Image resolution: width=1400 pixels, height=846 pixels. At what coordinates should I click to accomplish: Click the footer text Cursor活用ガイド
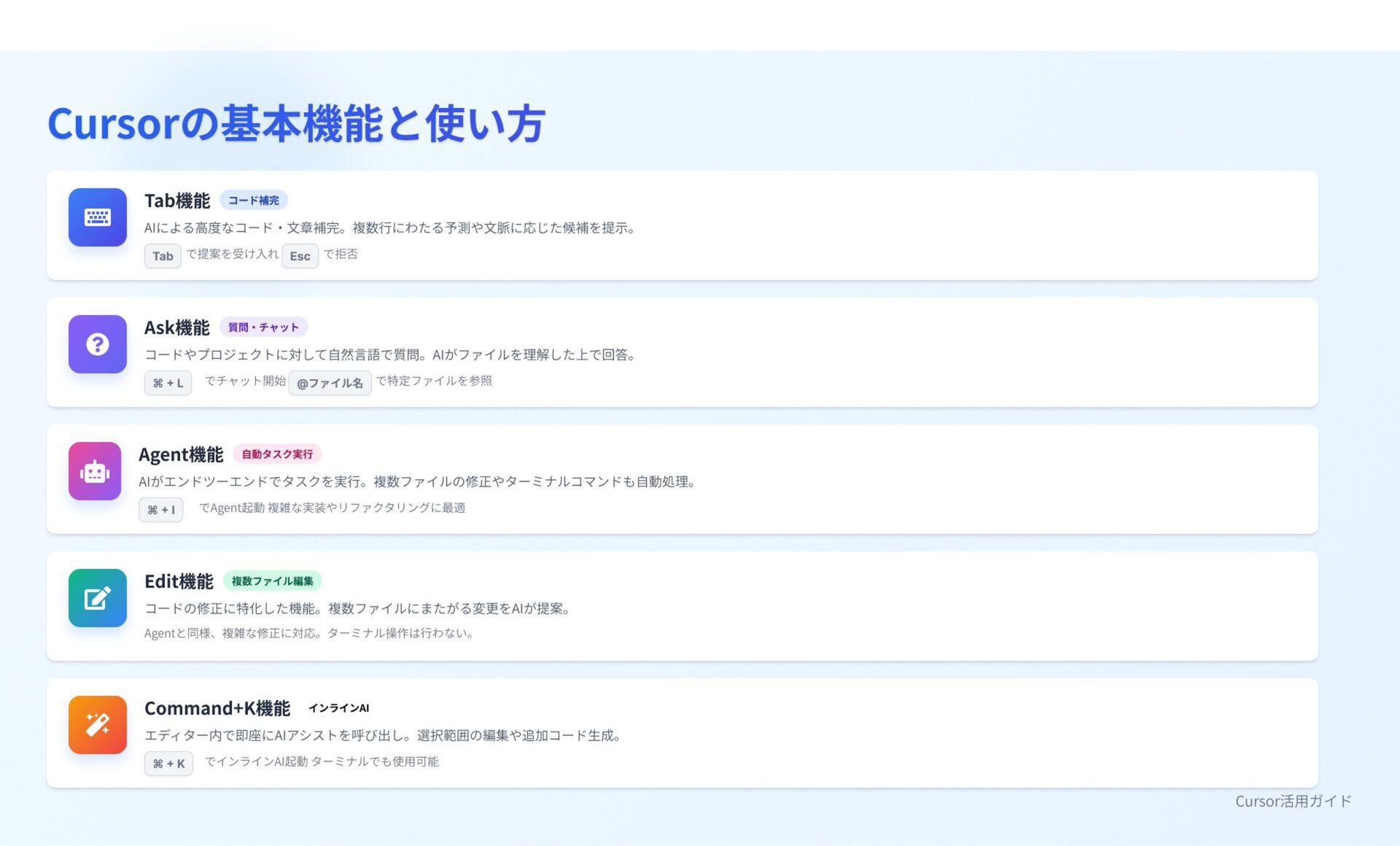pyautogui.click(x=1294, y=801)
